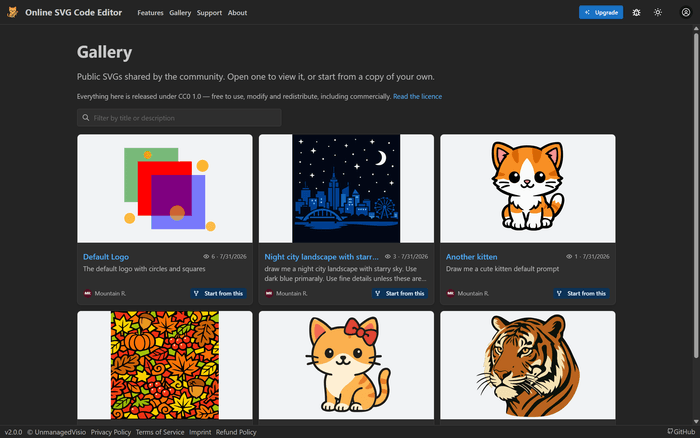Click the Upgrade button
This screenshot has width=700, height=438.
(601, 13)
